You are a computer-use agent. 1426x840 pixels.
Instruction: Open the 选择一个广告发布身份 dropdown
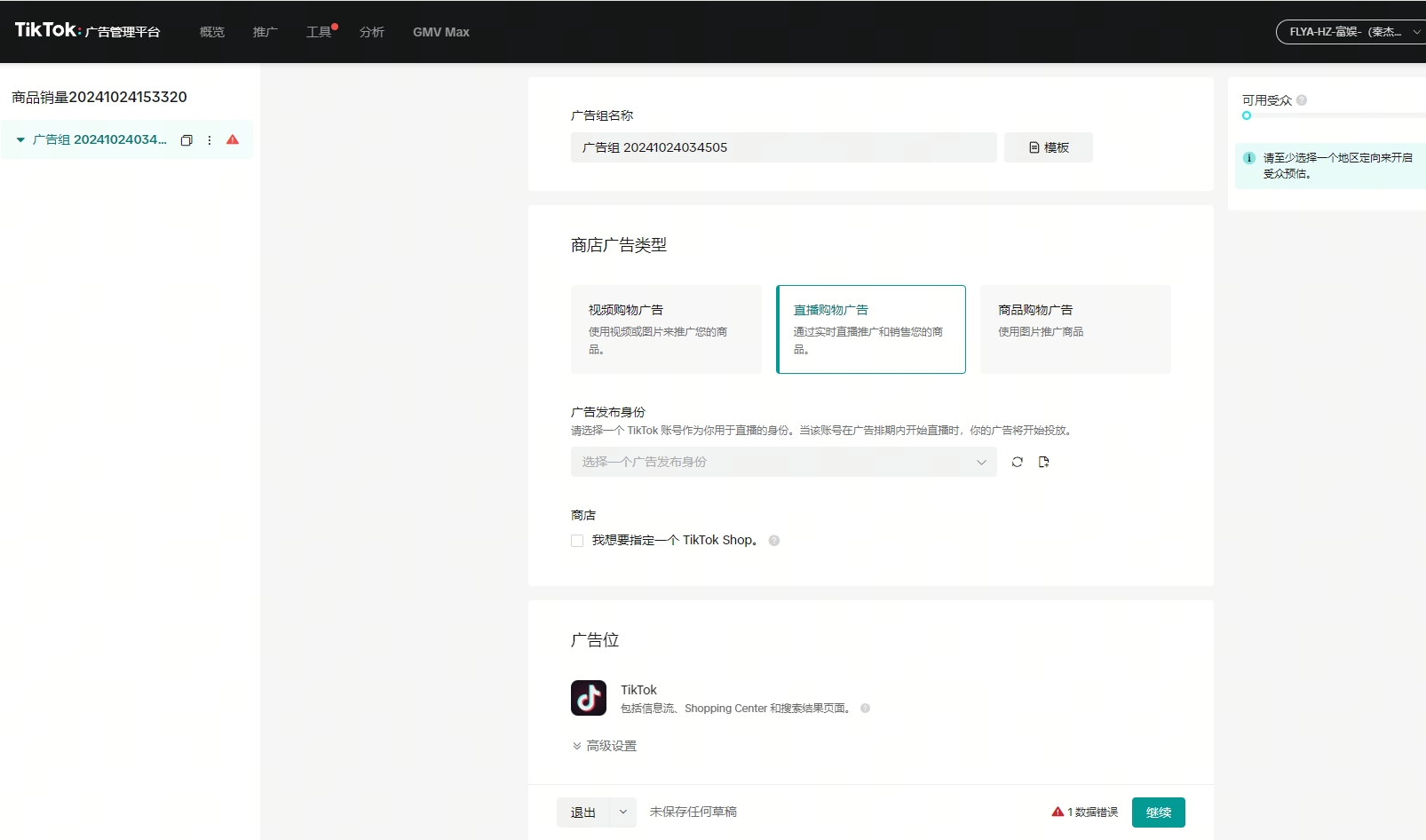[x=784, y=462]
